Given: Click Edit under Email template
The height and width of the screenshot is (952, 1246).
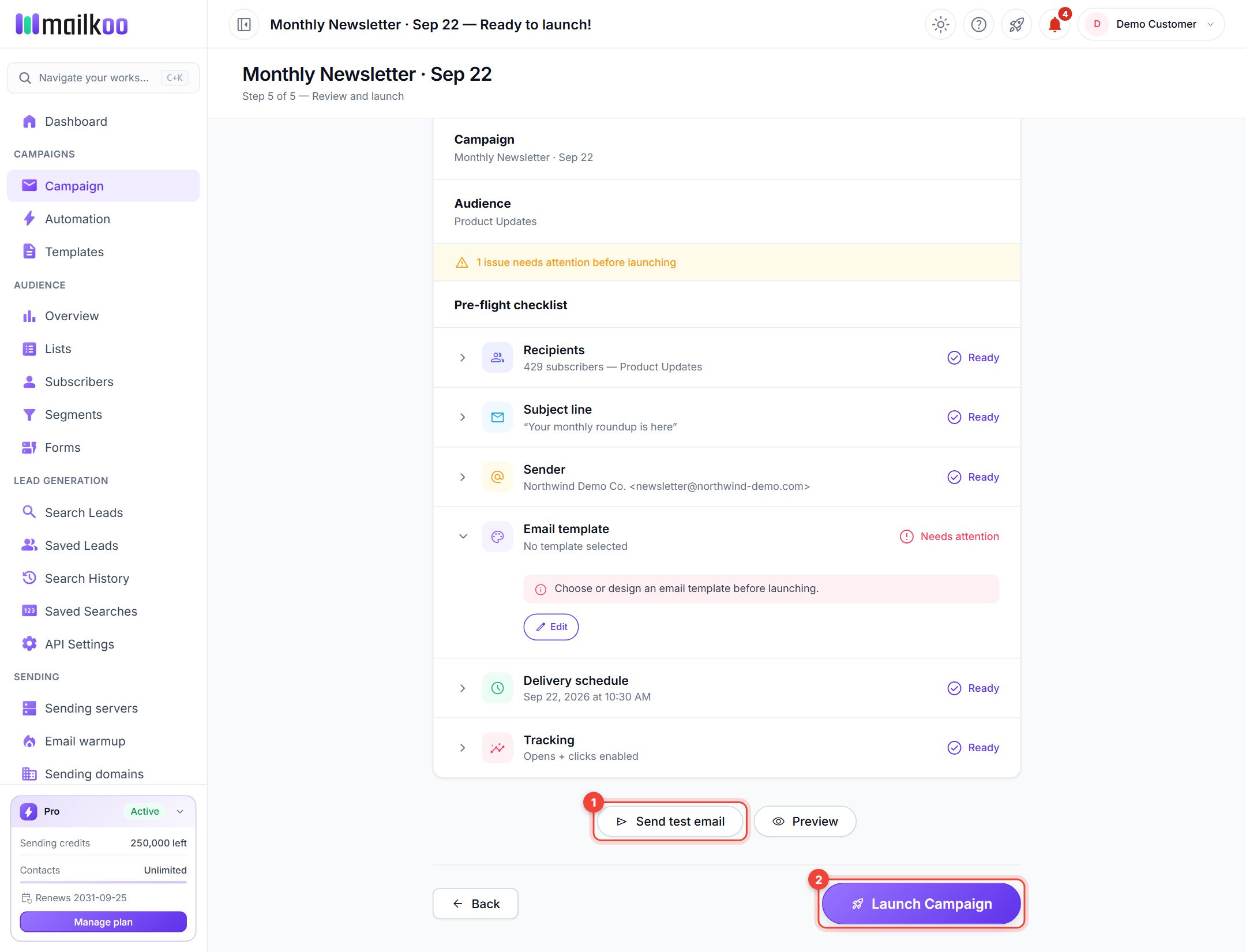Looking at the screenshot, I should tap(551, 627).
